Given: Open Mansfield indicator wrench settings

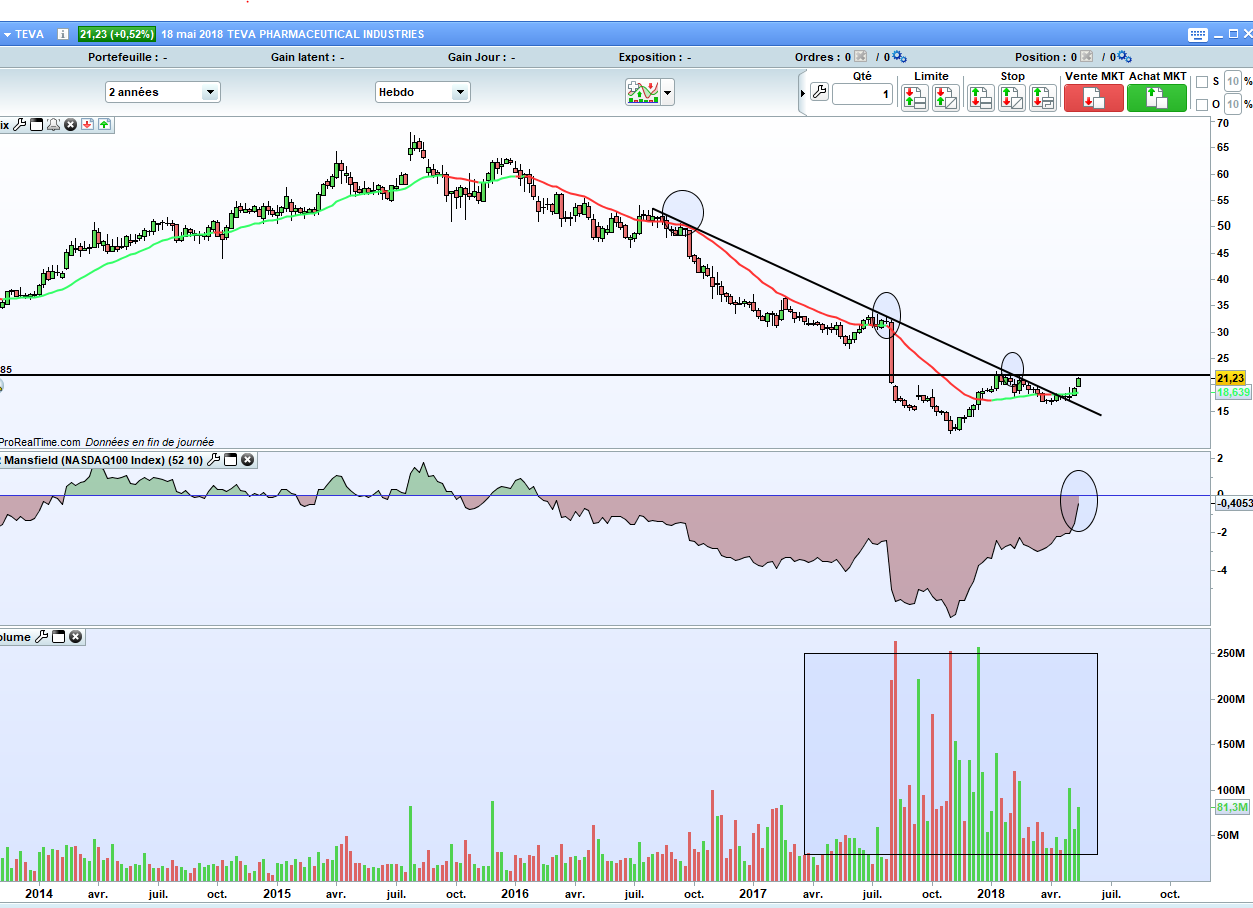Looking at the screenshot, I should (x=213, y=460).
